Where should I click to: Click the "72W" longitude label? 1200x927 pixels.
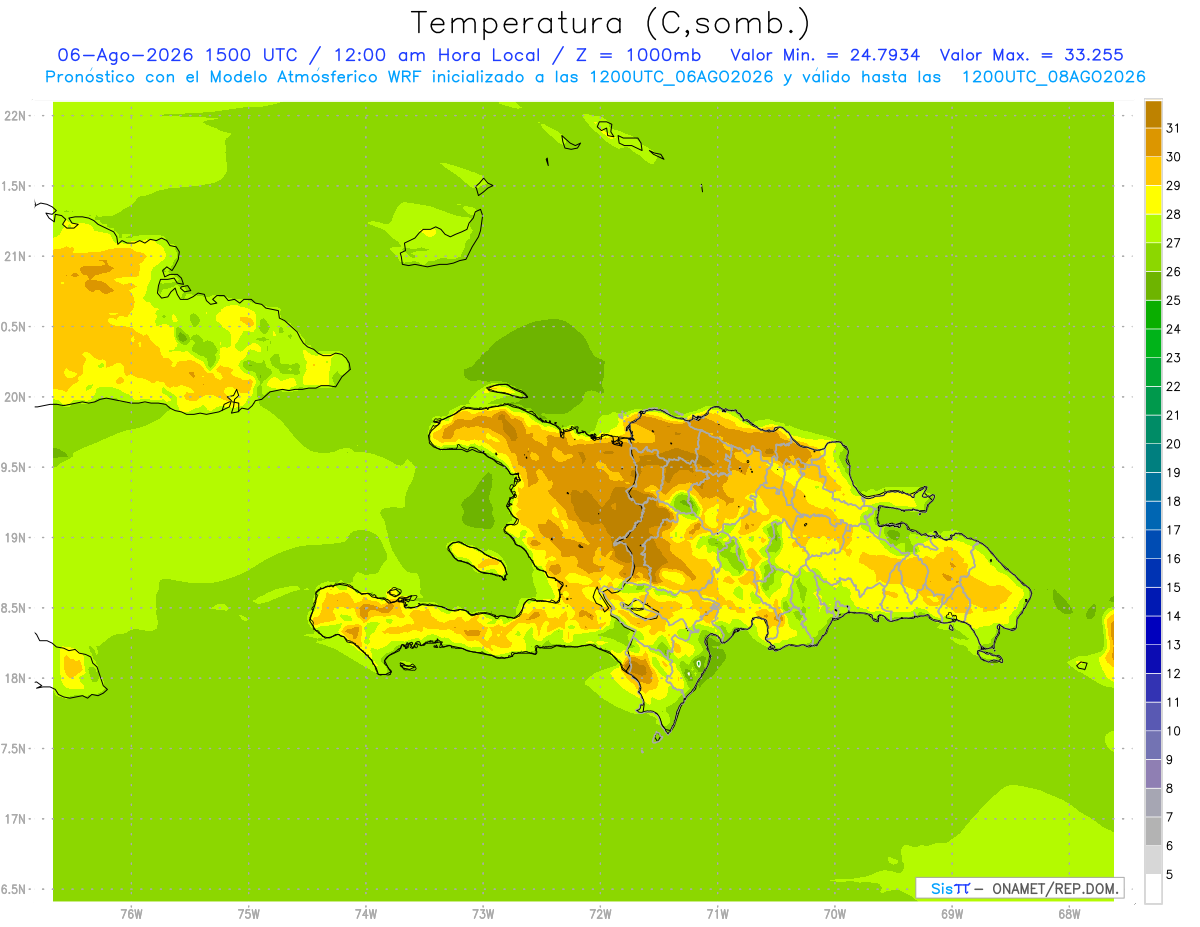[x=601, y=914]
